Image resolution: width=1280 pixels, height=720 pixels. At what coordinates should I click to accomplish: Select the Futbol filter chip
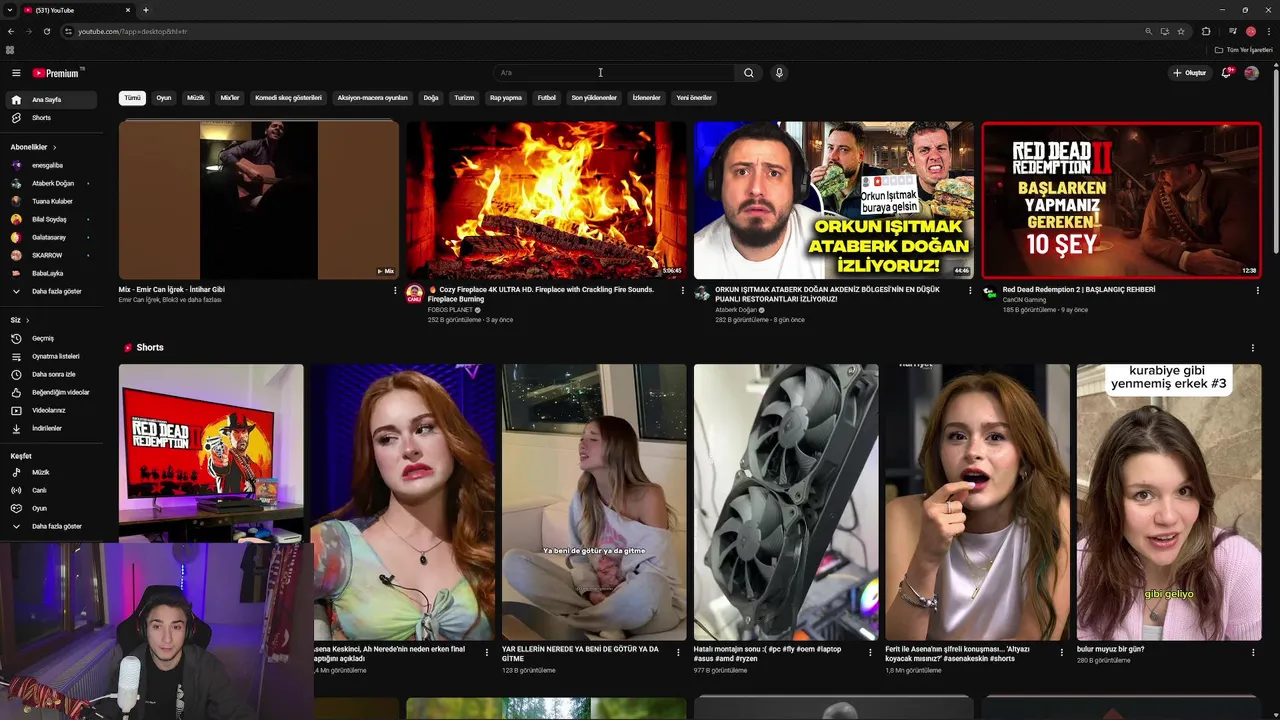point(547,98)
